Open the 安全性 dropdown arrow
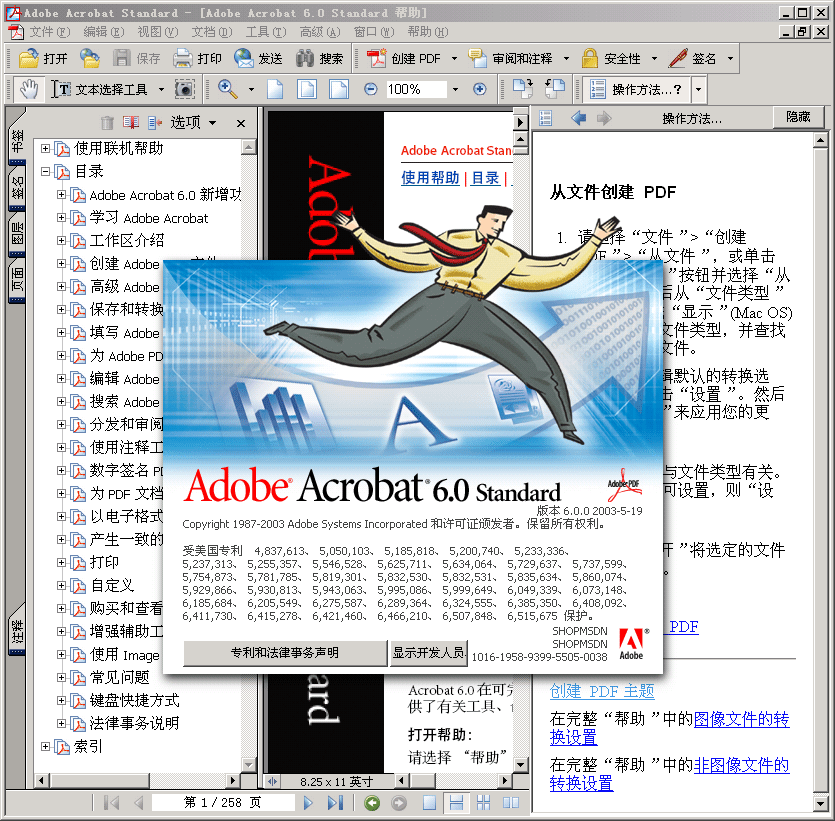The width and height of the screenshot is (835, 821). (654, 59)
